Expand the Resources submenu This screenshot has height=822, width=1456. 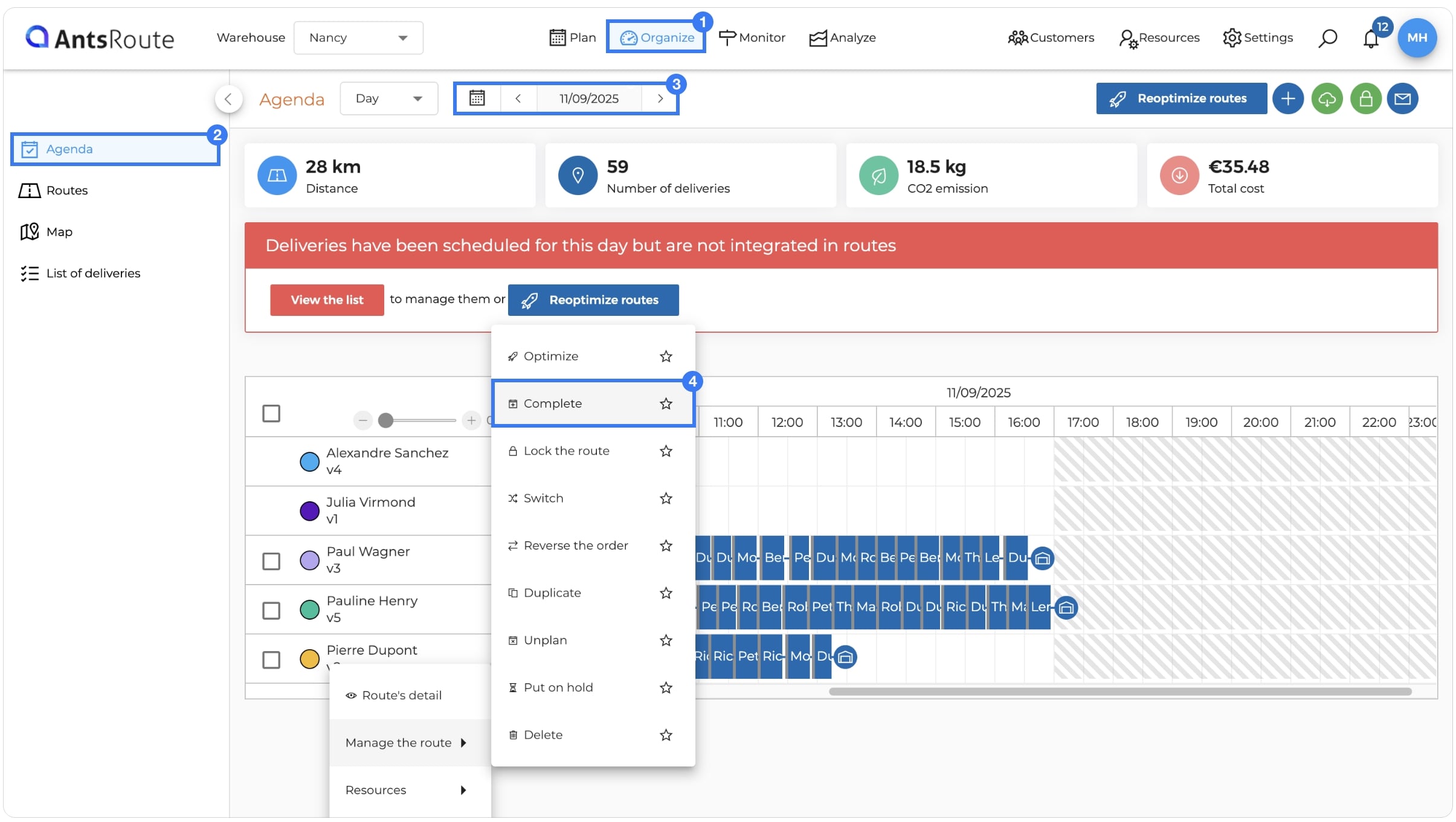point(407,790)
